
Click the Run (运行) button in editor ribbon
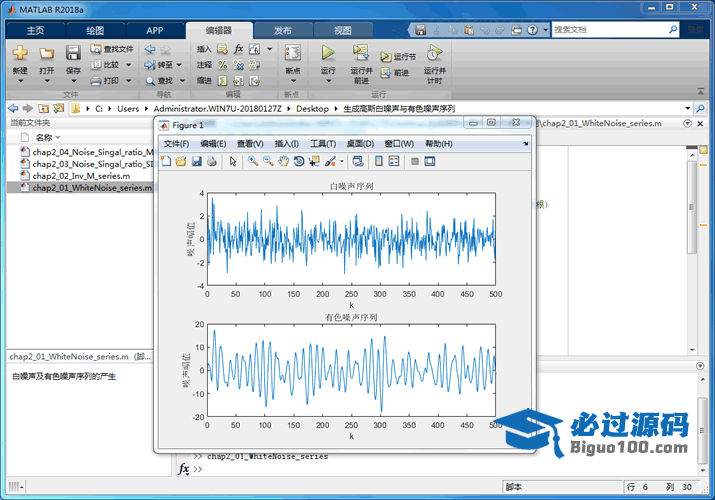[x=328, y=57]
